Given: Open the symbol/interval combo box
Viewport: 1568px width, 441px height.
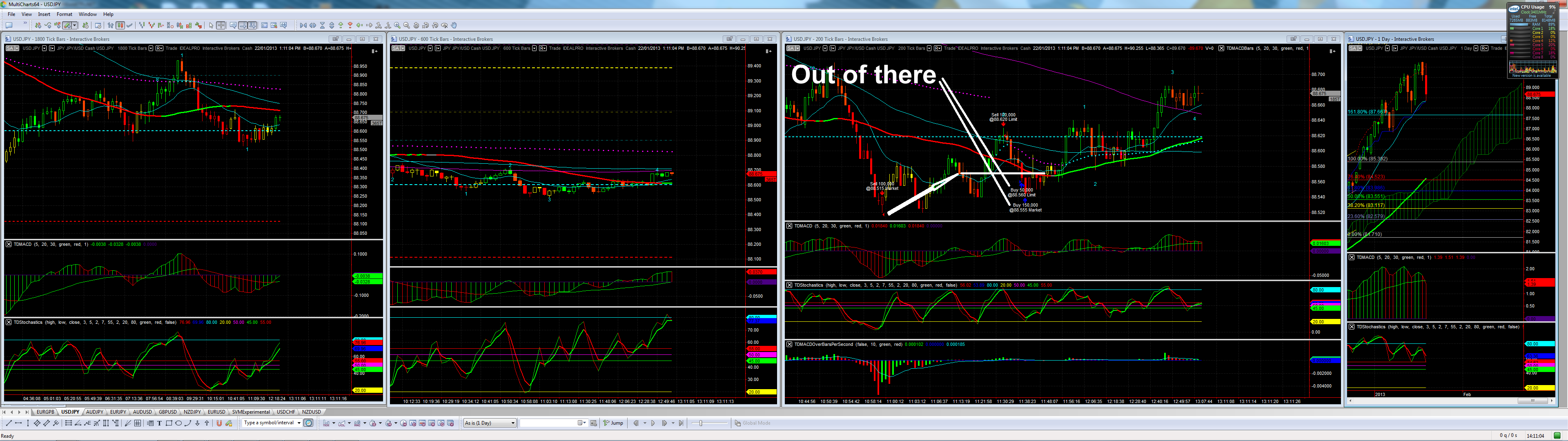Looking at the screenshot, I should click(x=272, y=423).
